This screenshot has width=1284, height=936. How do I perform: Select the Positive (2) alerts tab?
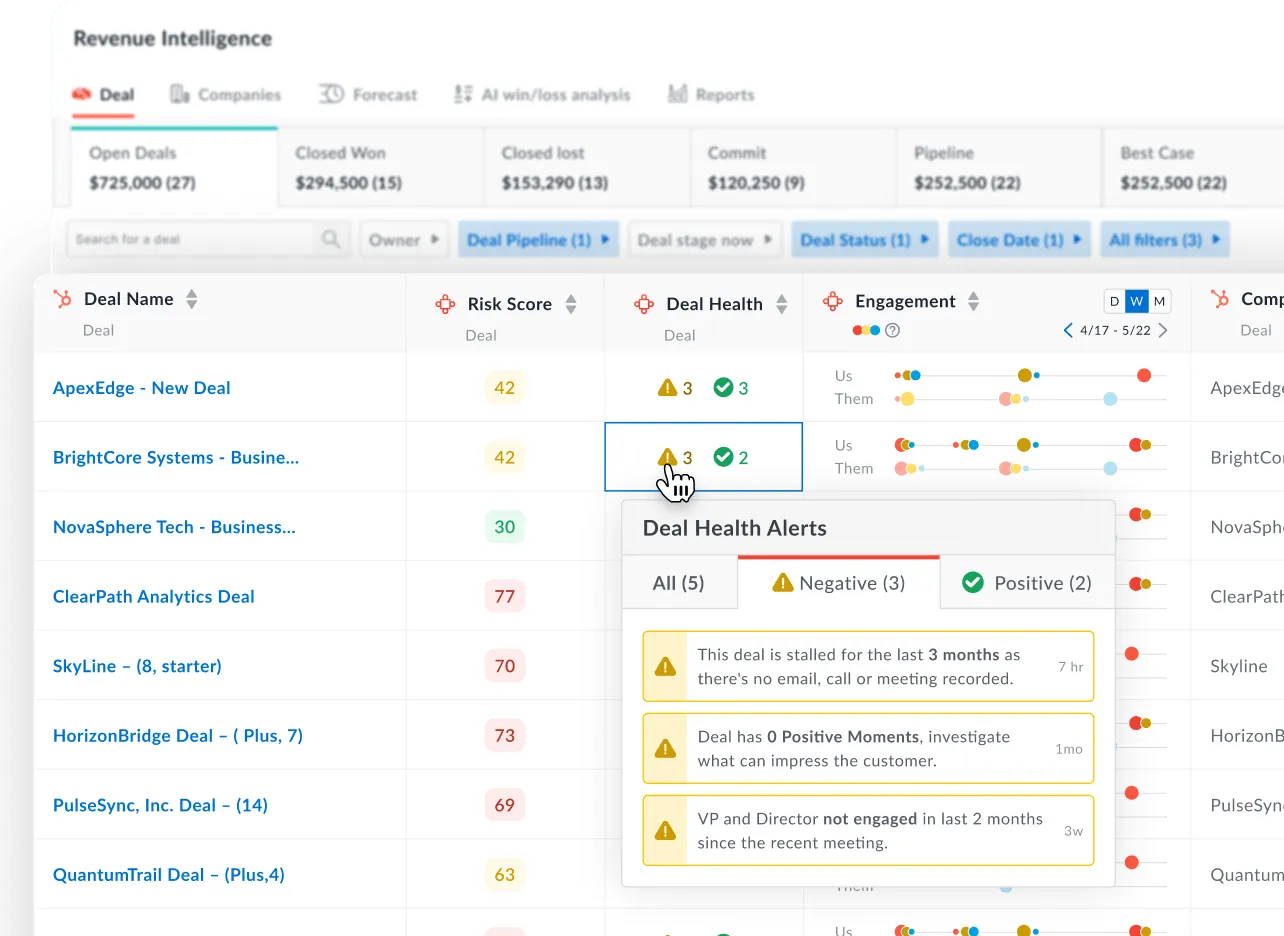pyautogui.click(x=1027, y=583)
